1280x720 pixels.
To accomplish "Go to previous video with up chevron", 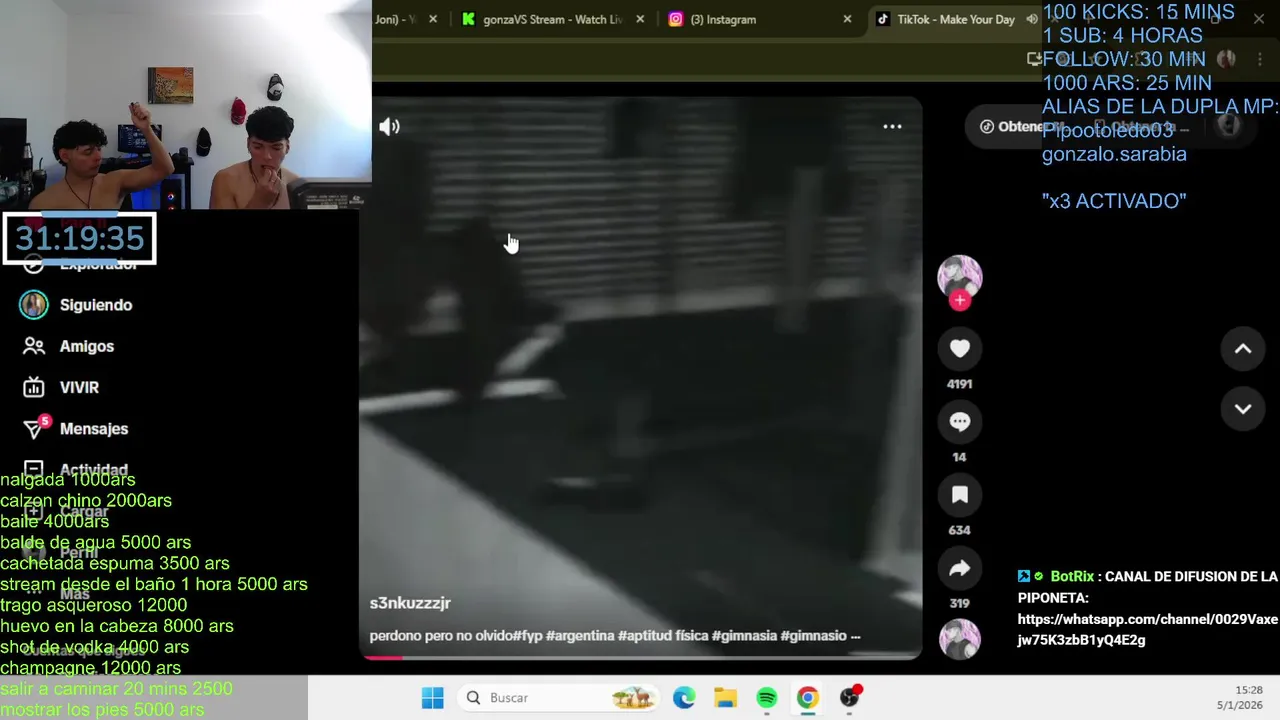I will coord(1243,349).
